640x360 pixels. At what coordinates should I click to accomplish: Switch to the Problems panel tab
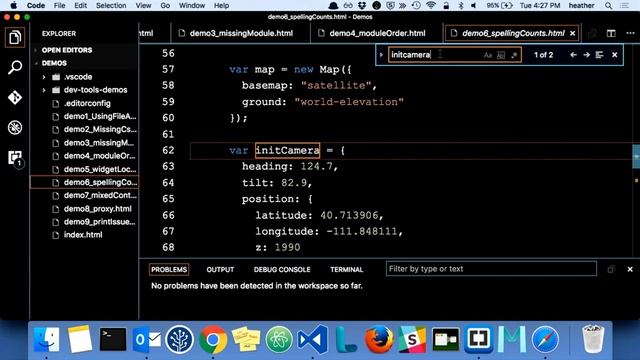[169, 269]
